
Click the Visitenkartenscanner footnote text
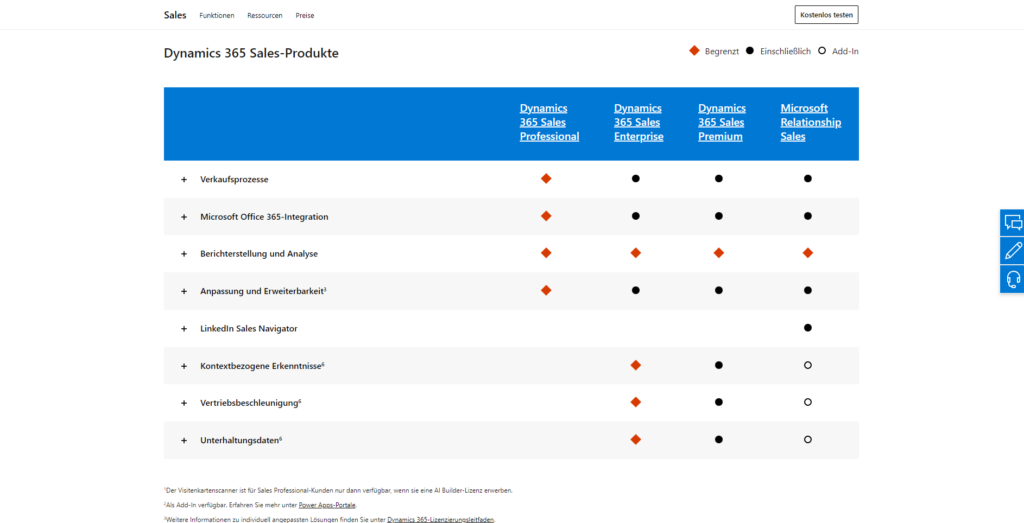(338, 490)
